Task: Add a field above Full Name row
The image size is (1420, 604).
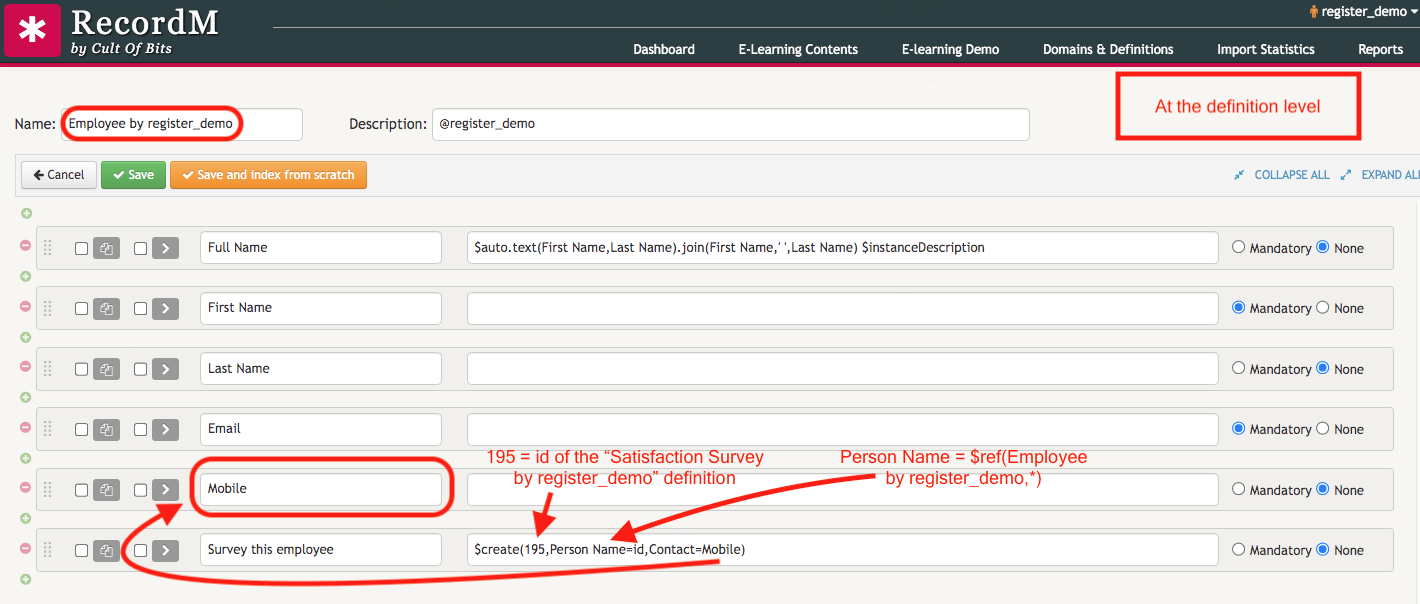Action: tap(26, 213)
